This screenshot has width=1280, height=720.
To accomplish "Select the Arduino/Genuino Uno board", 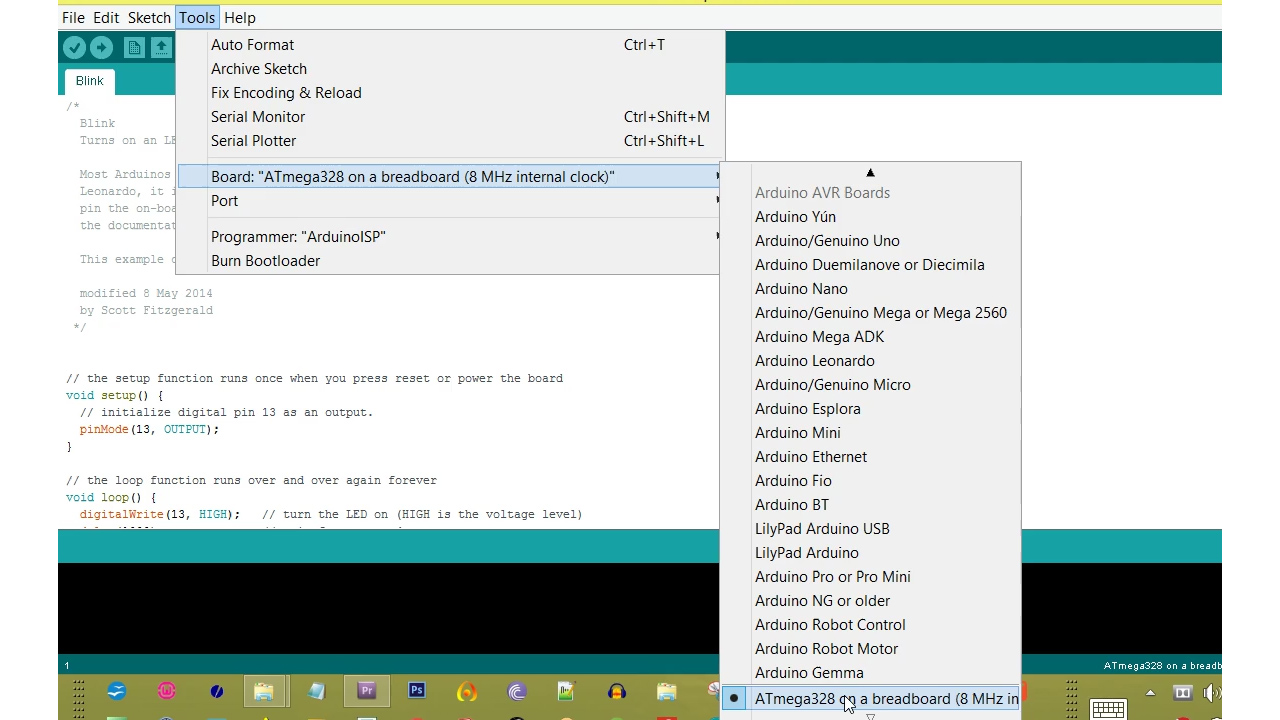I will tap(870, 241).
